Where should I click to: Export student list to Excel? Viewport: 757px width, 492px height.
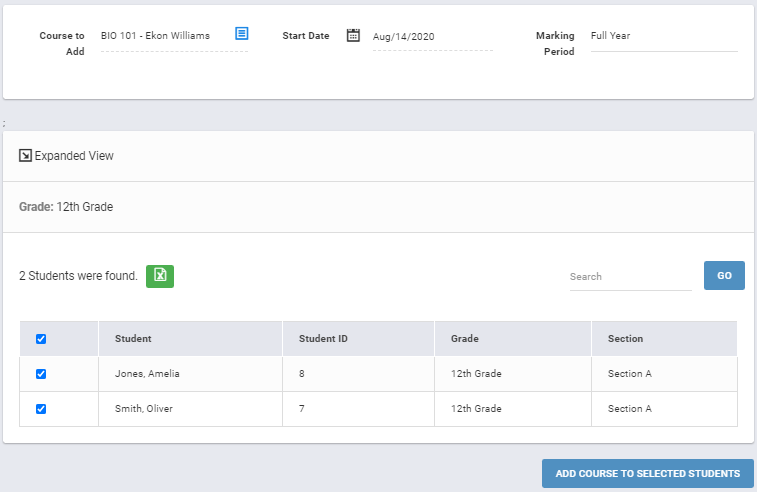pos(160,276)
